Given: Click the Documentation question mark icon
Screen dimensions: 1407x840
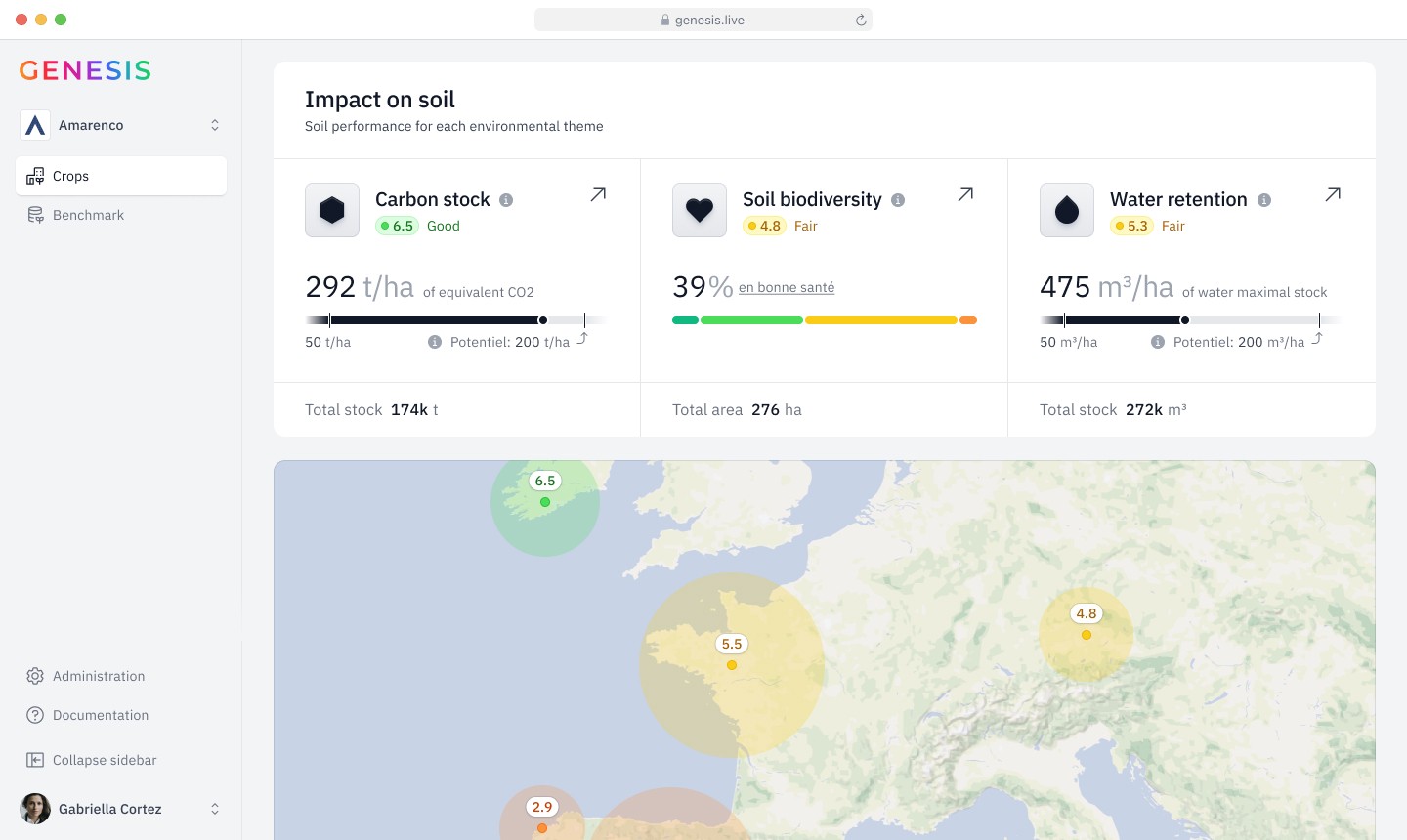Looking at the screenshot, I should pyautogui.click(x=35, y=715).
